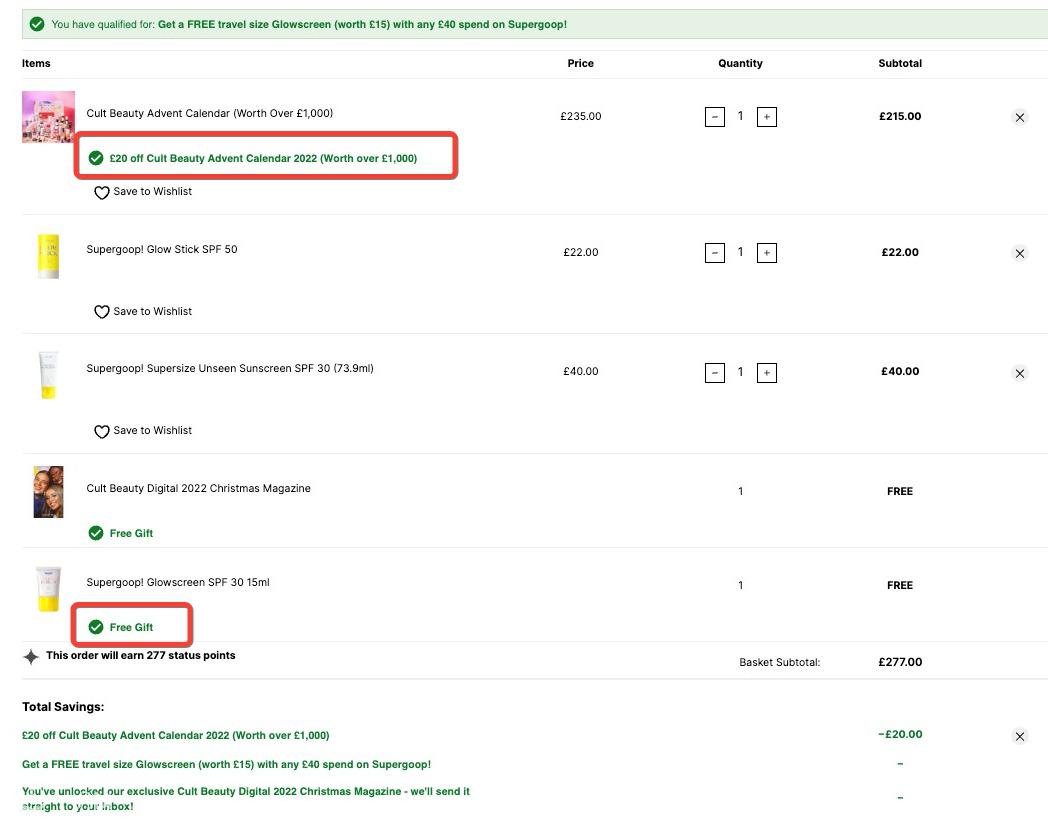The width and height of the screenshot is (1048, 823).
Task: Save Advent Calendar to Wishlist text link
Action: click(152, 191)
